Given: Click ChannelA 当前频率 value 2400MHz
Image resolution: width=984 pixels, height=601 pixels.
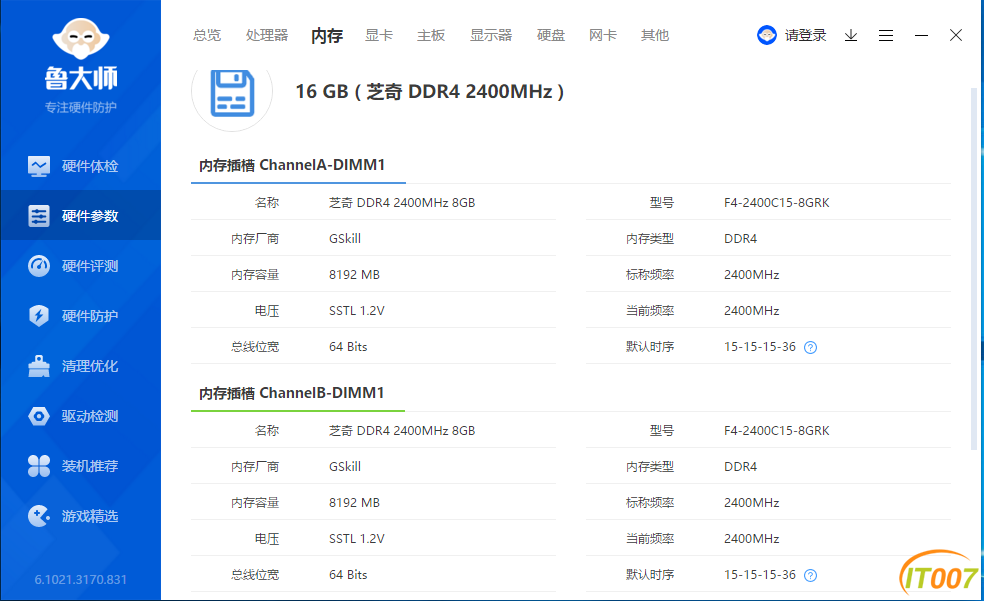Looking at the screenshot, I should tap(751, 311).
